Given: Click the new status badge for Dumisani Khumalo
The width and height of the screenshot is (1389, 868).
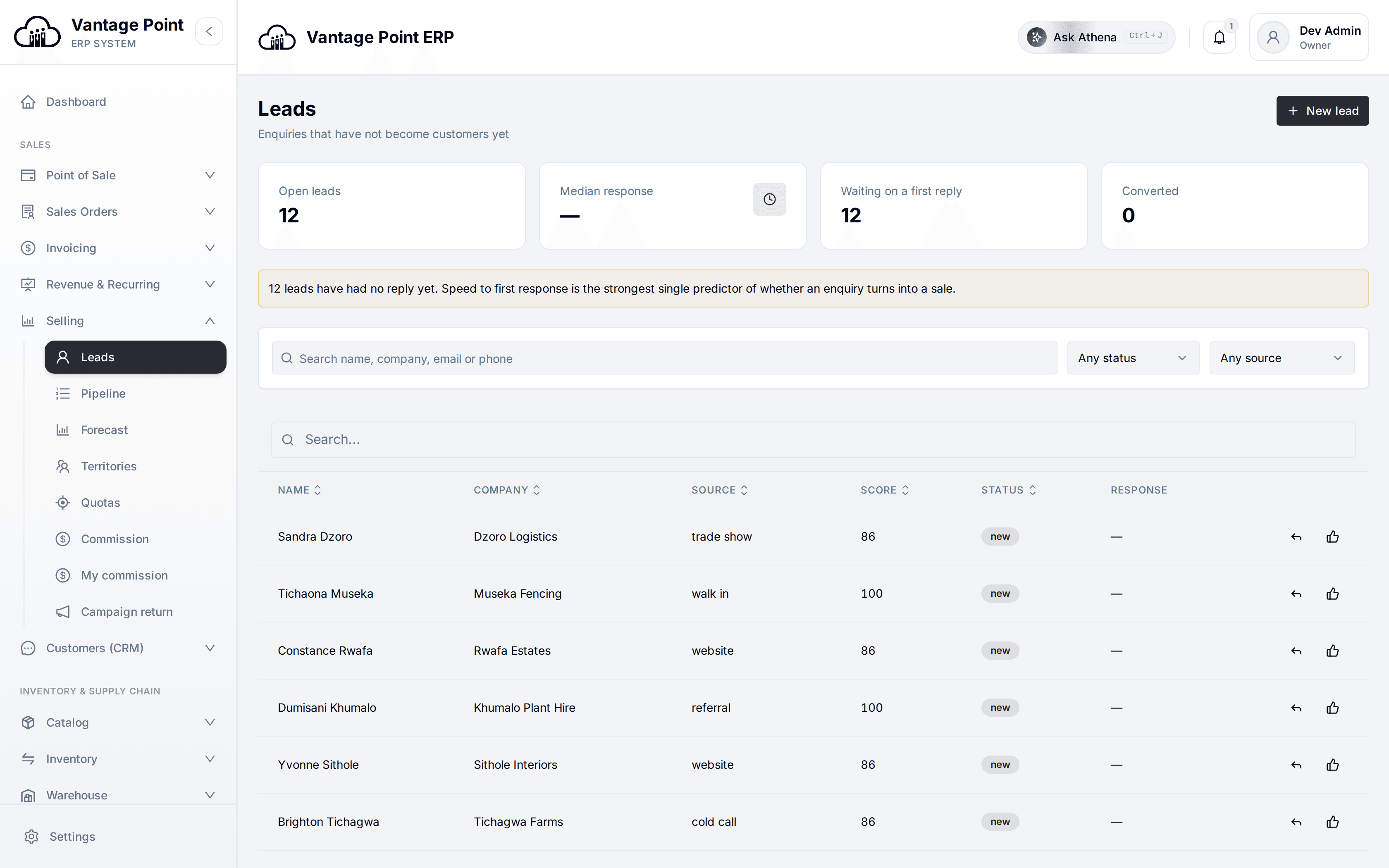Looking at the screenshot, I should 1000,708.
